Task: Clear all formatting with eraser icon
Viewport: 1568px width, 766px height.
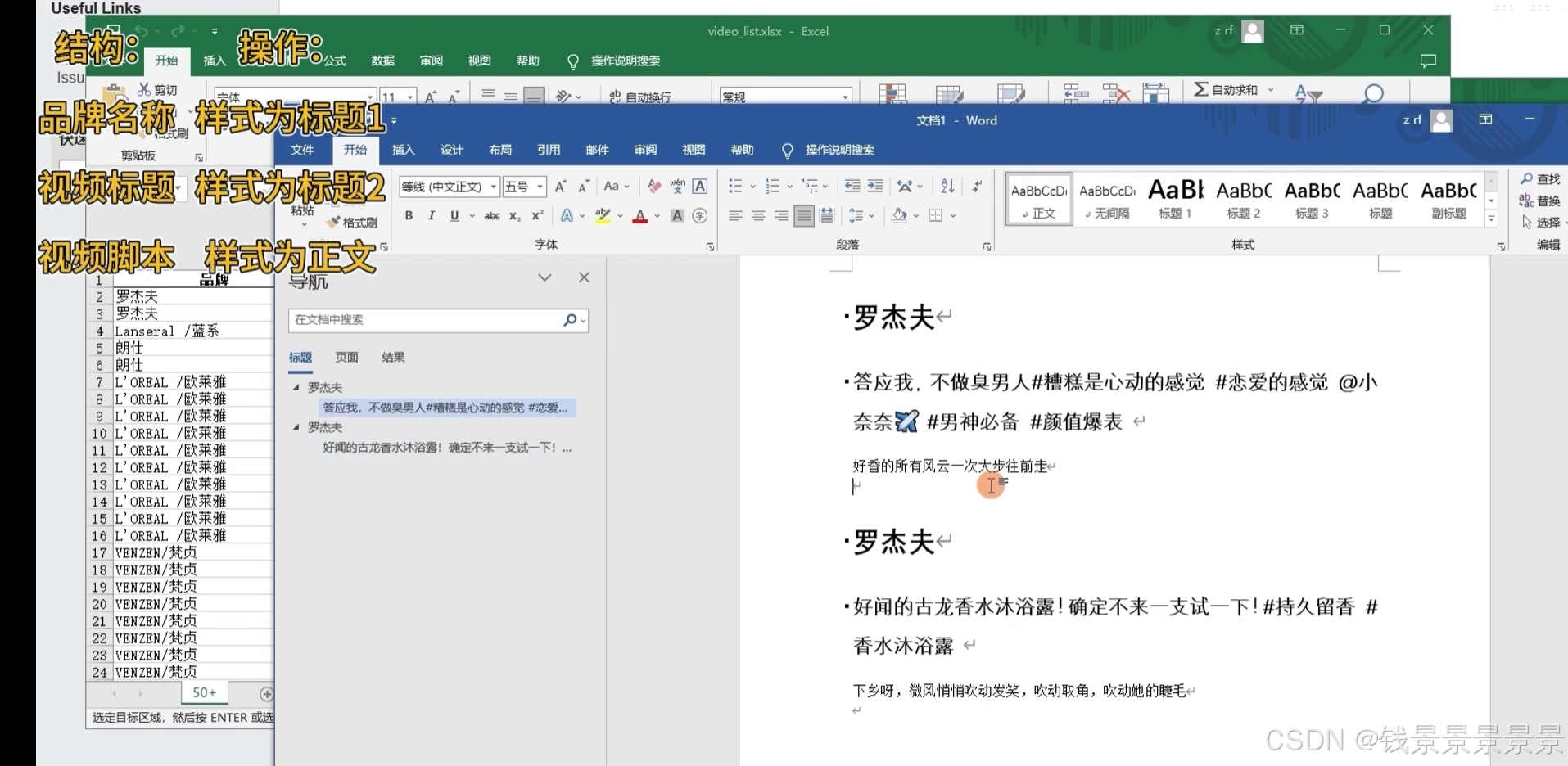Action: [654, 187]
